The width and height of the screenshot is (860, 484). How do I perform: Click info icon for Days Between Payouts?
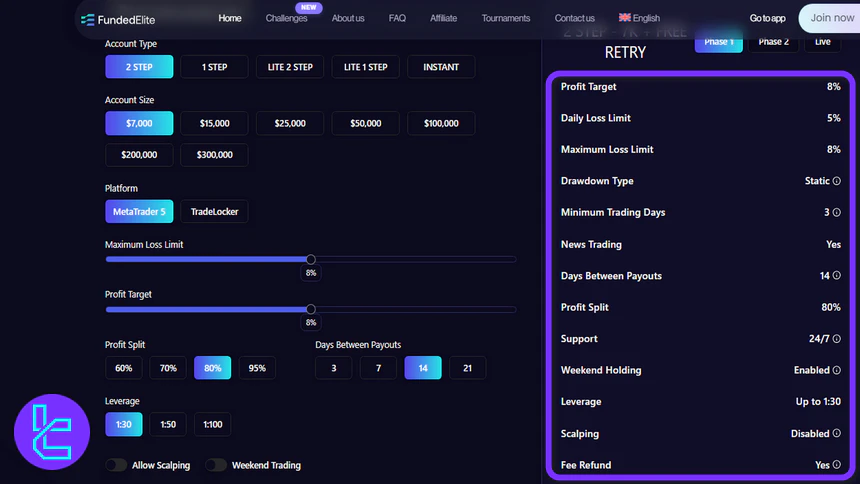(837, 276)
